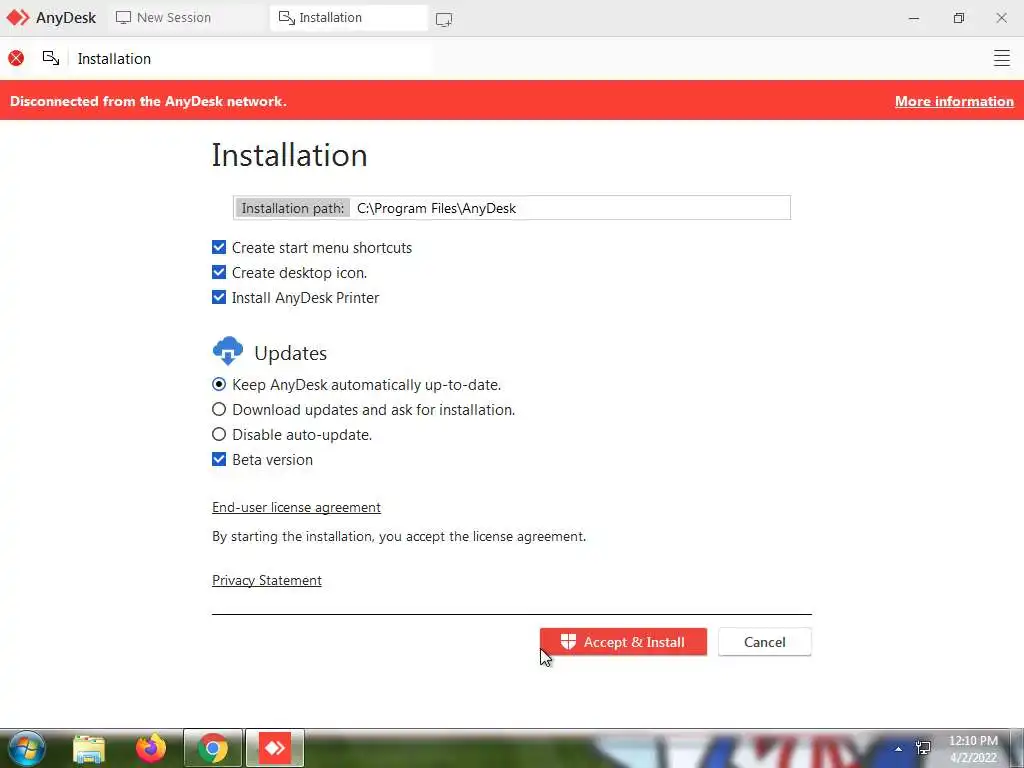The image size is (1024, 768).
Task: Launch Firefox from the taskbar
Action: point(151,748)
